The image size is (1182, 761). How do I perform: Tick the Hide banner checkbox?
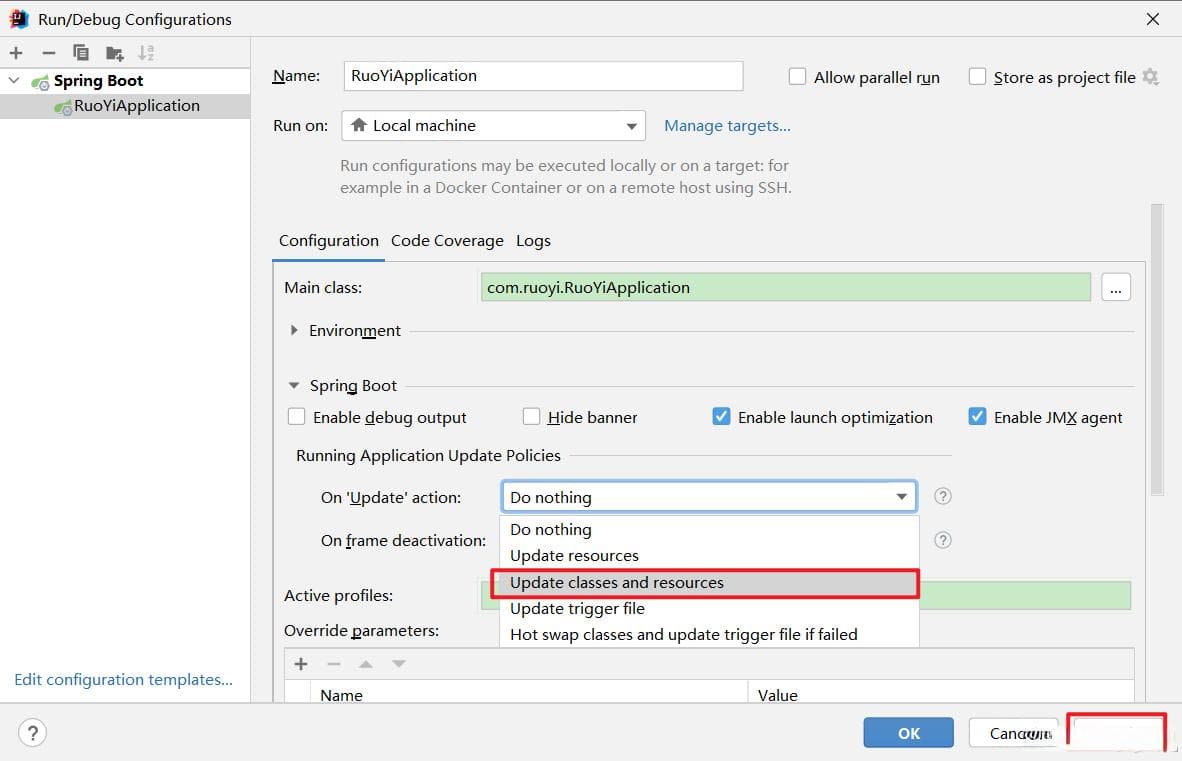click(531, 417)
